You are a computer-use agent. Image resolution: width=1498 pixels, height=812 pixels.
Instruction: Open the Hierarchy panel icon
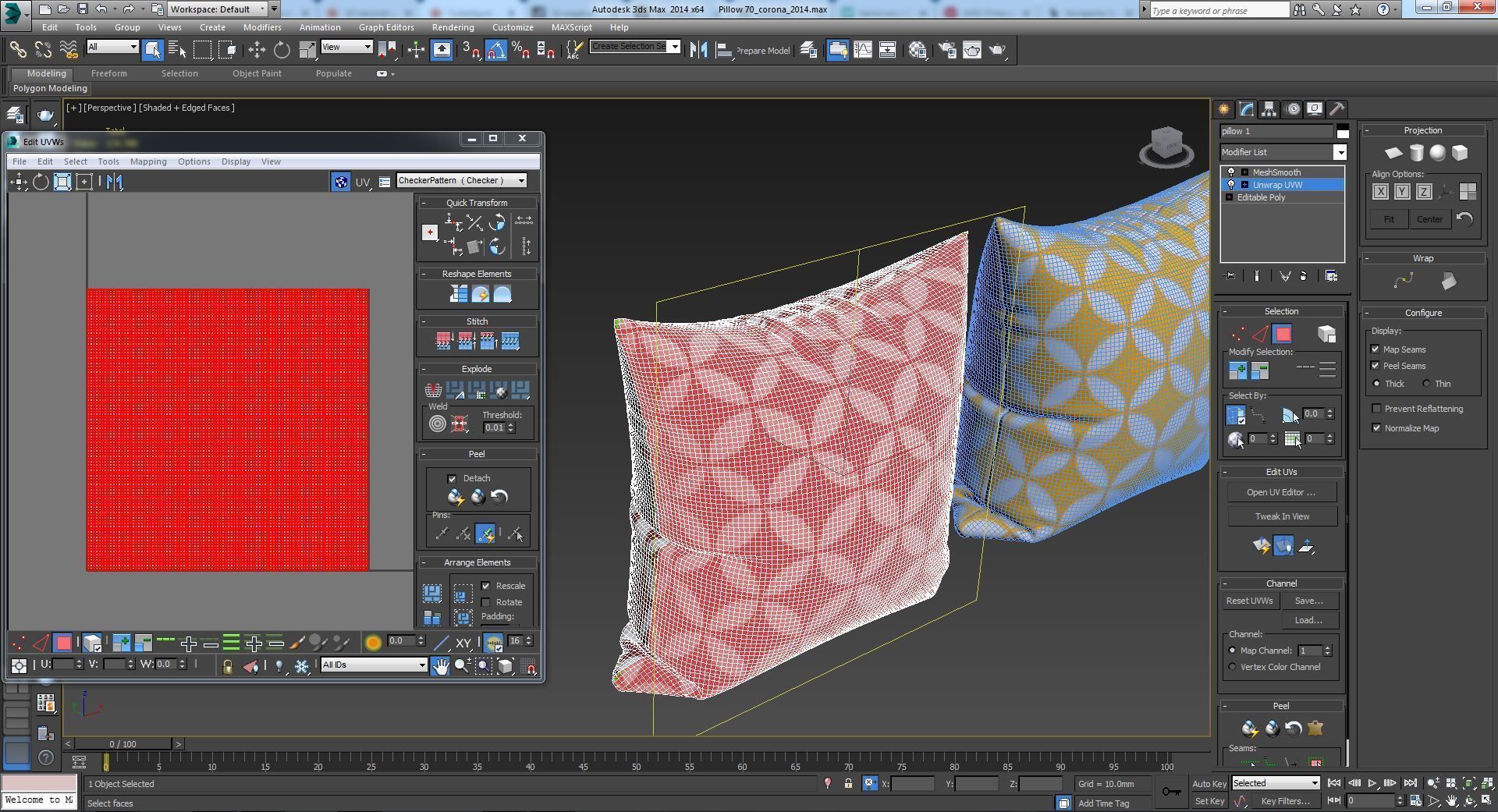coord(1269,109)
